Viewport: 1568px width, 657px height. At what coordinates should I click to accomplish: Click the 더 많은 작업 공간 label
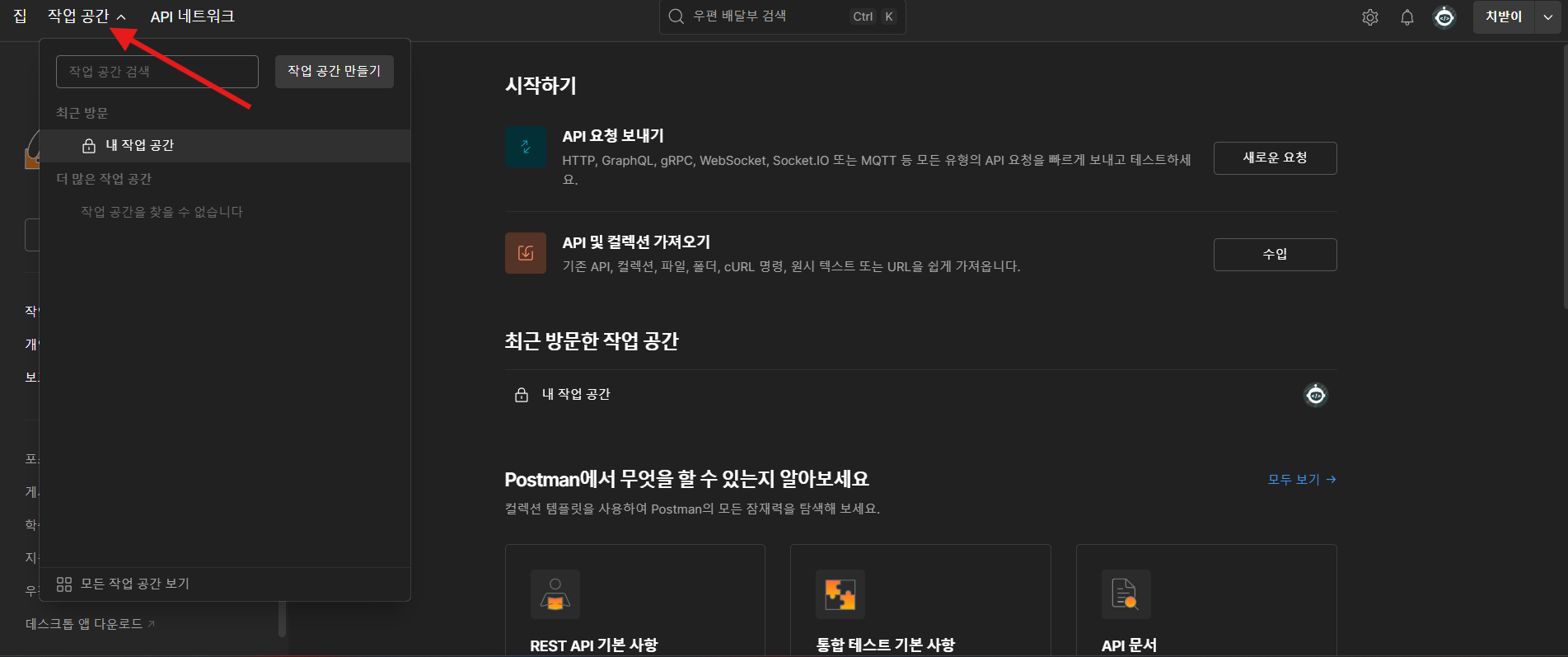point(104,179)
